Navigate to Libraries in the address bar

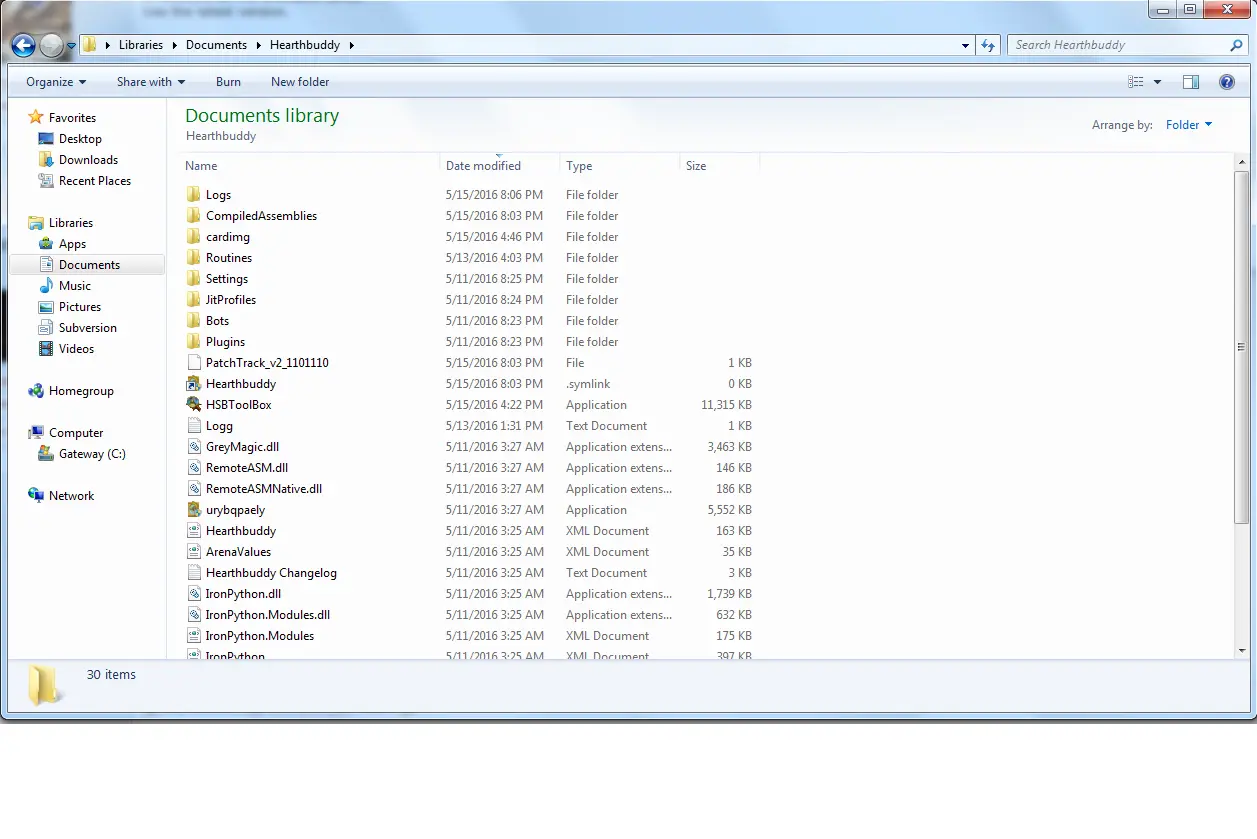click(x=141, y=45)
